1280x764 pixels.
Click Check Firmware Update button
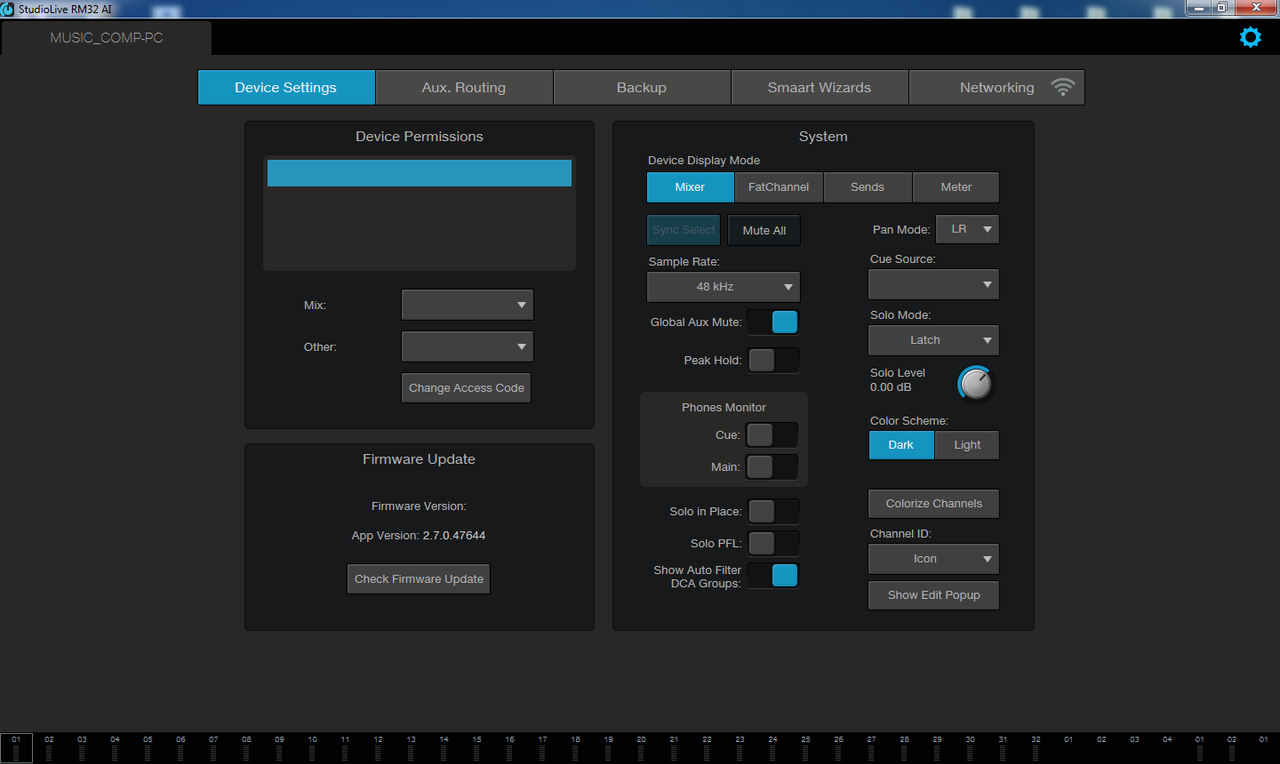(x=419, y=579)
